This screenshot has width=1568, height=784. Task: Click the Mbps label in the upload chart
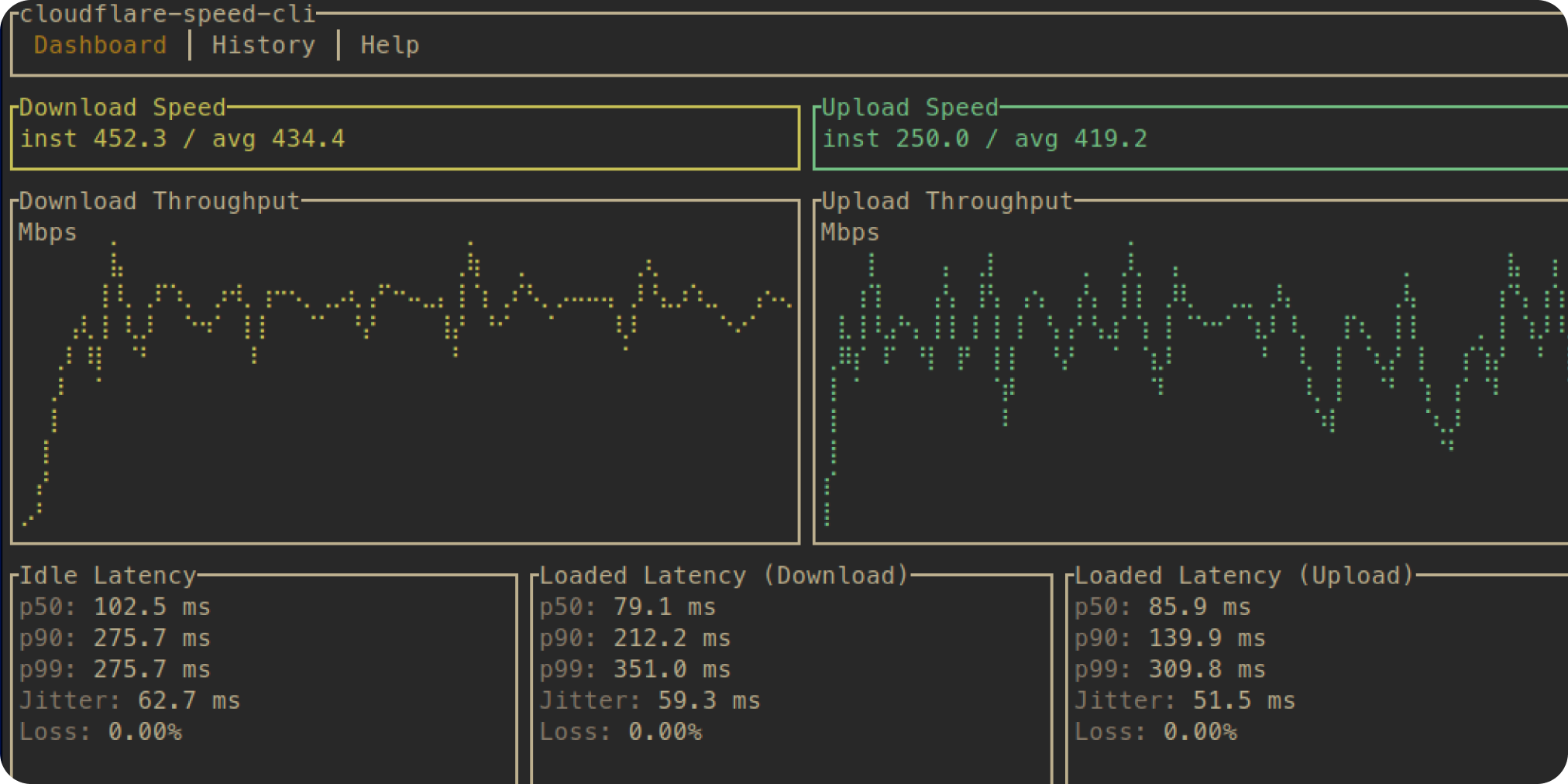[850, 232]
